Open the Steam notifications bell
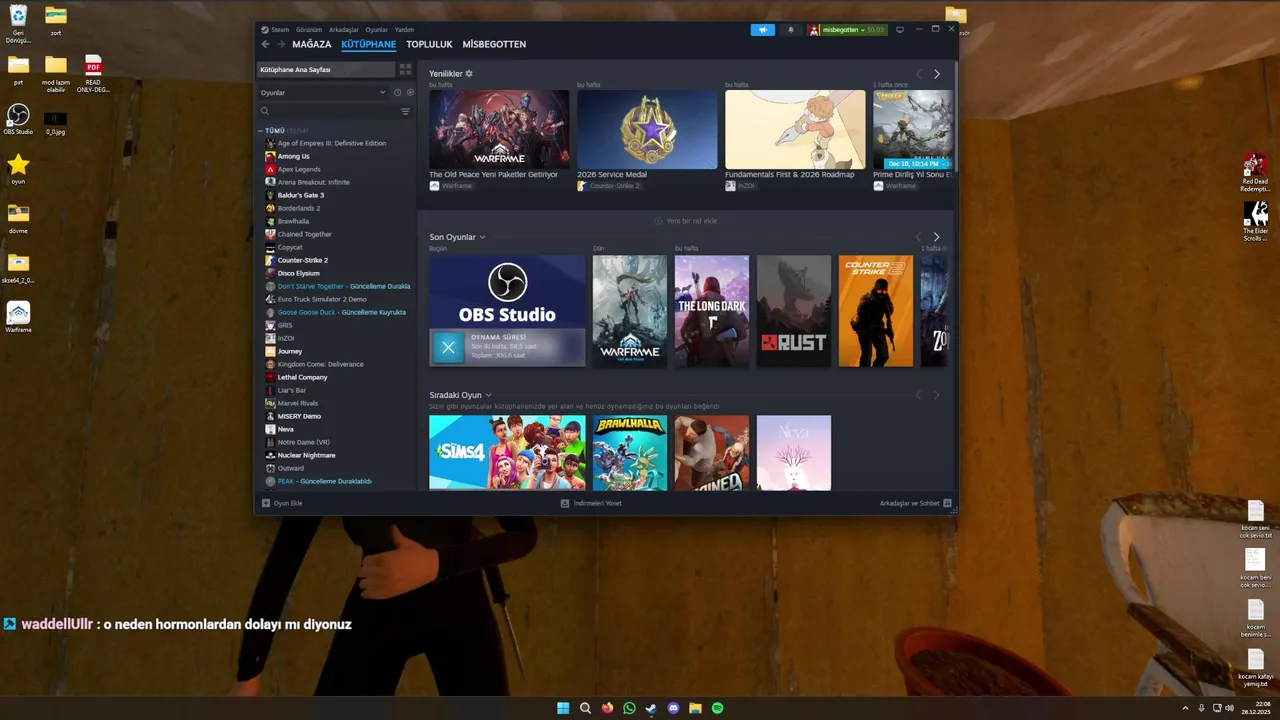1280x720 pixels. 790,30
